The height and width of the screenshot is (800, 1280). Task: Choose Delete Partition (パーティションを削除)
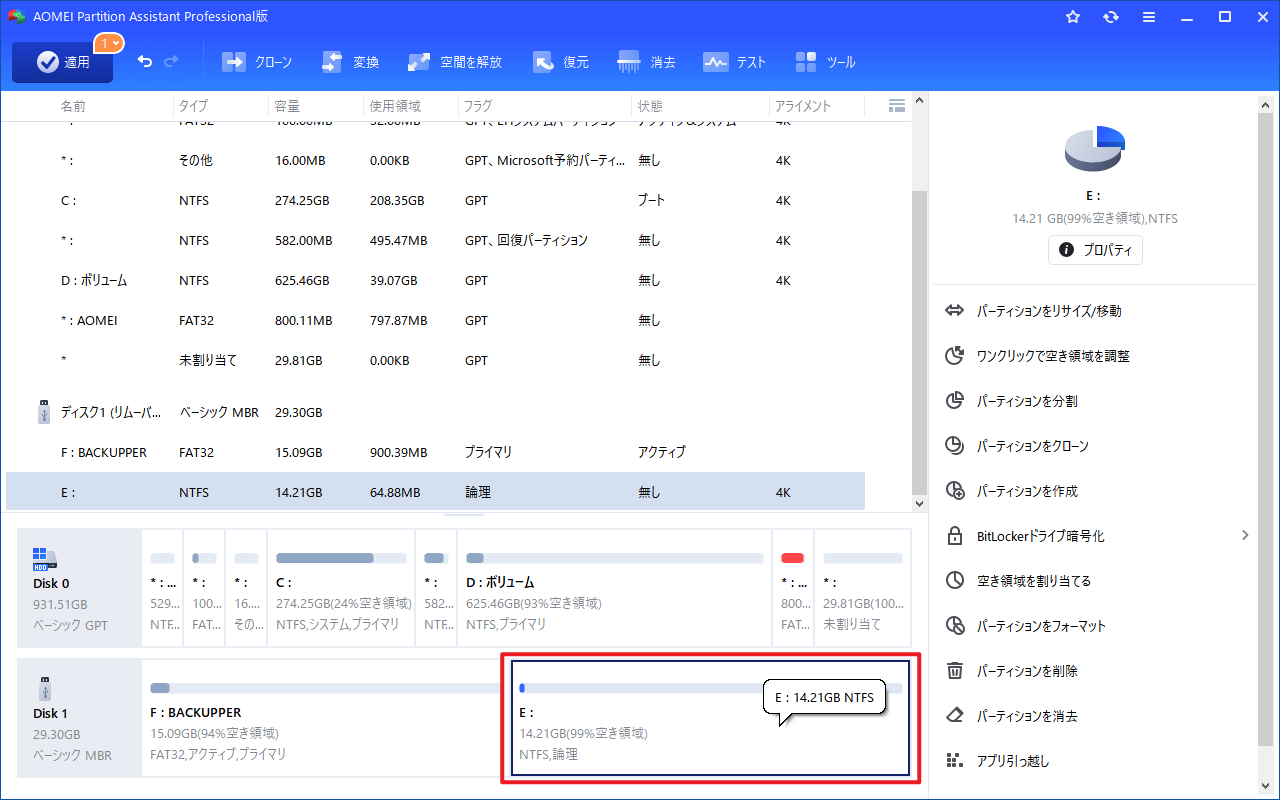[1012, 671]
